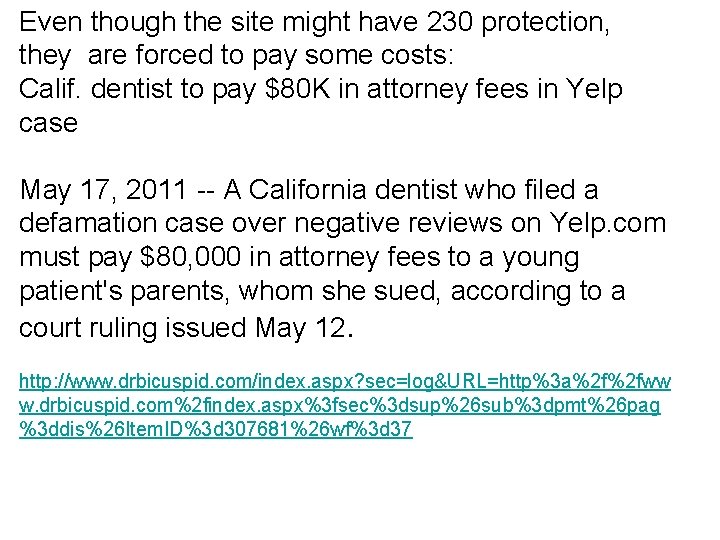Click the word 'protection,' in the first line
The height and width of the screenshot is (540, 720).
pyautogui.click(x=546, y=23)
